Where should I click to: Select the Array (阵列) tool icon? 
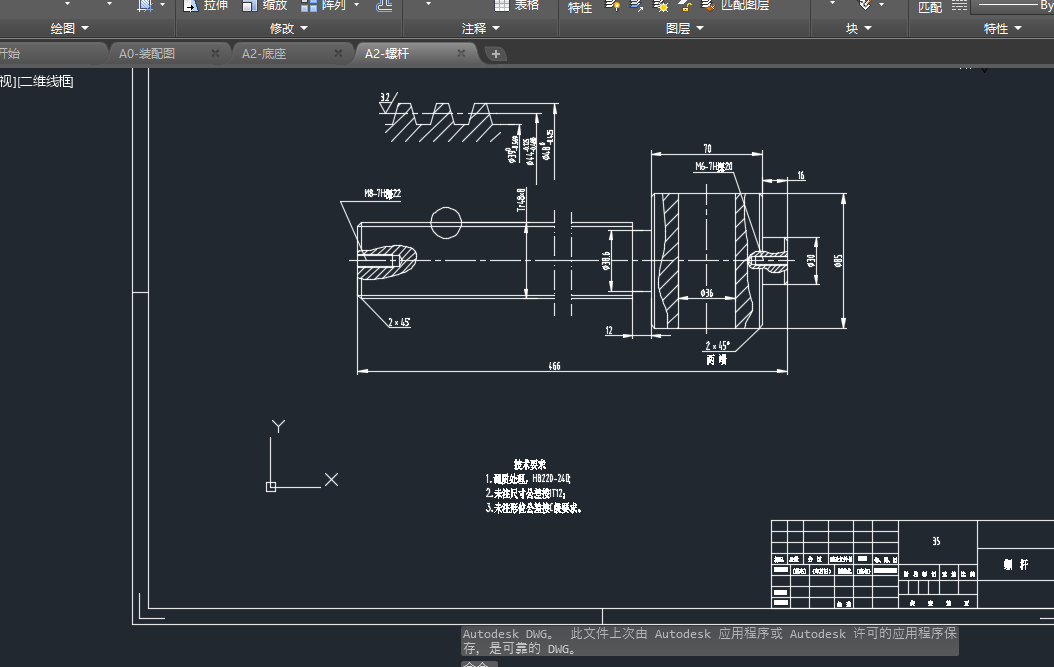coord(309,5)
